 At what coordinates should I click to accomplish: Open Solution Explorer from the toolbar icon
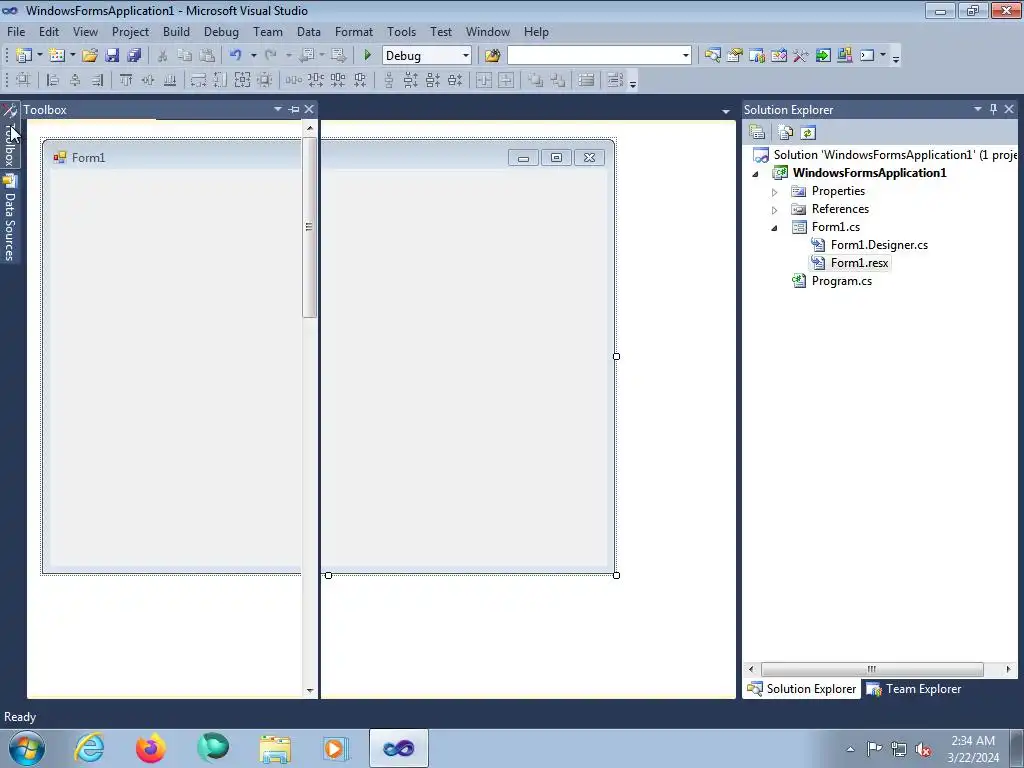pyautogui.click(x=712, y=56)
